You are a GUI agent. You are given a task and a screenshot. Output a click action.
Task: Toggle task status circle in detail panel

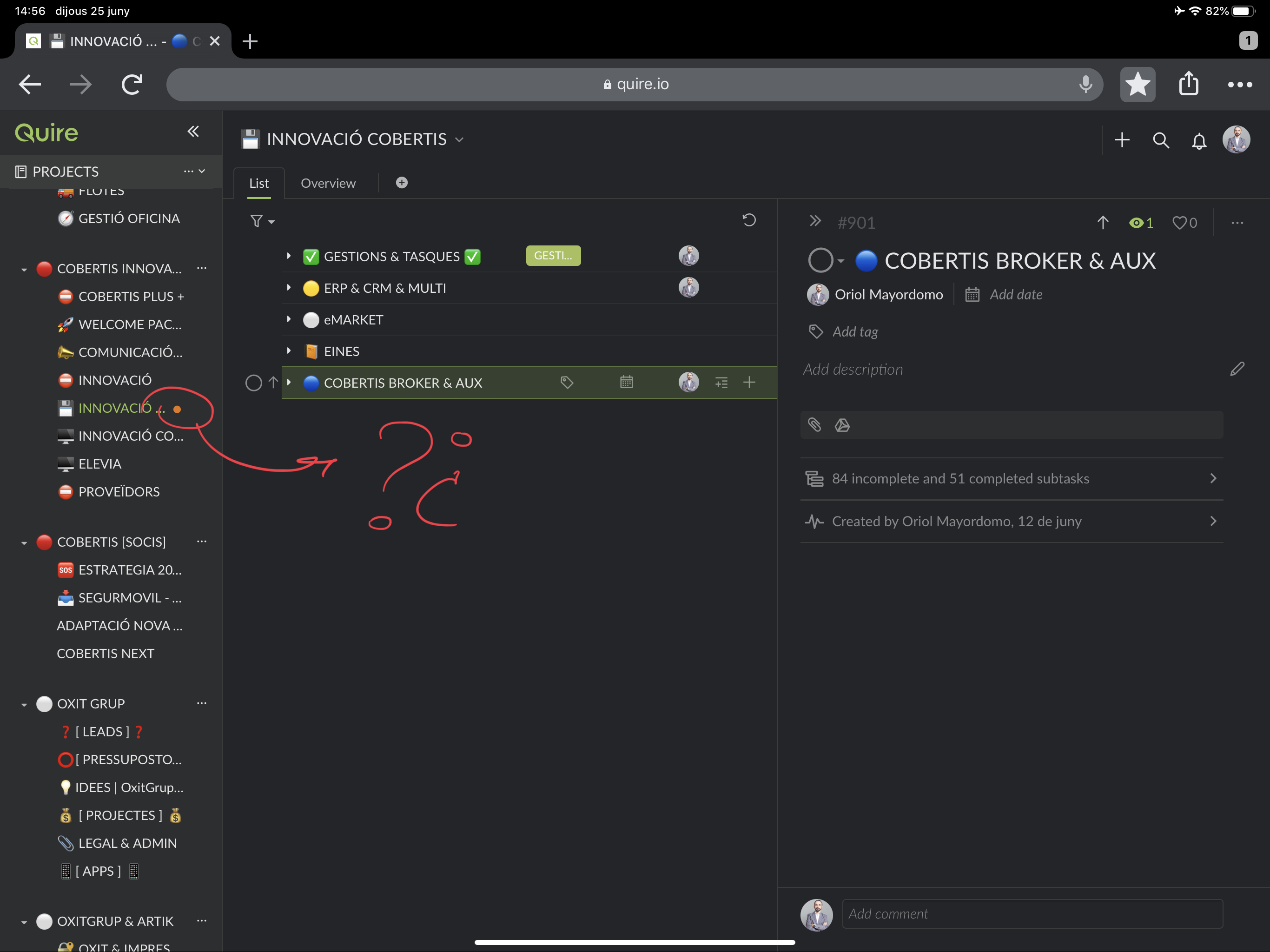(820, 260)
